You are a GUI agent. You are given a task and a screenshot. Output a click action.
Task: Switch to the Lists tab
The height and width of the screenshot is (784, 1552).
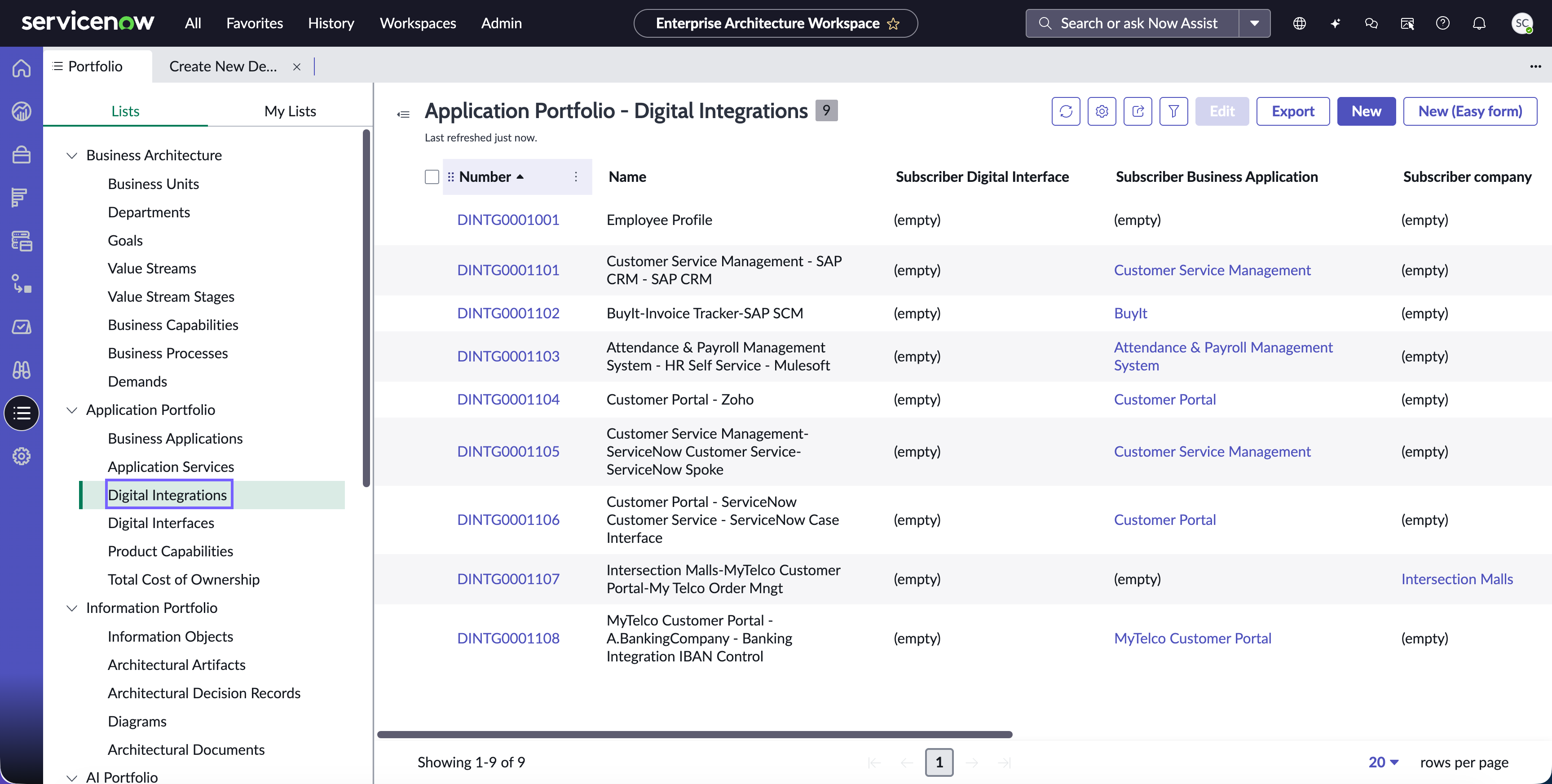[x=125, y=111]
